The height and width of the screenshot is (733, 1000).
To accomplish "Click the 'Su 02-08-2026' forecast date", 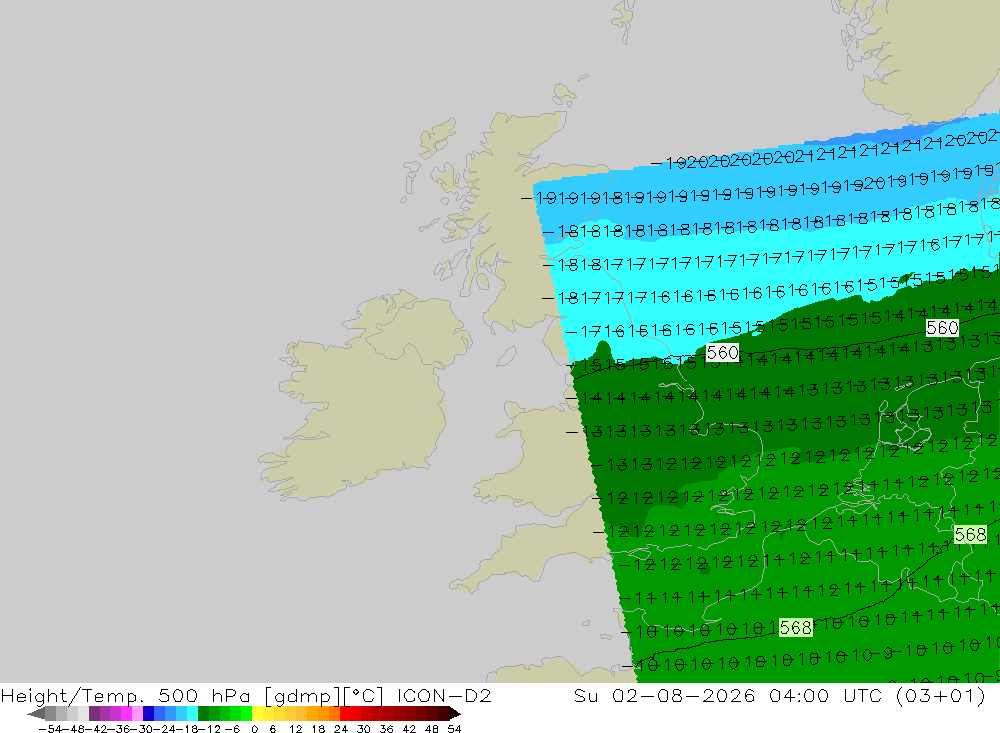I will pos(665,695).
